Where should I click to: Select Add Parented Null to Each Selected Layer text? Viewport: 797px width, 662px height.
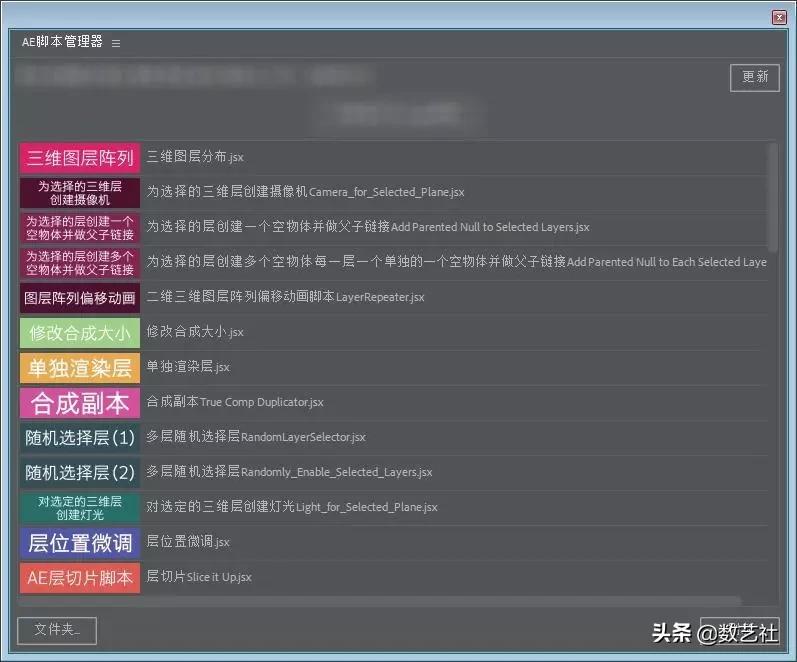click(x=666, y=262)
